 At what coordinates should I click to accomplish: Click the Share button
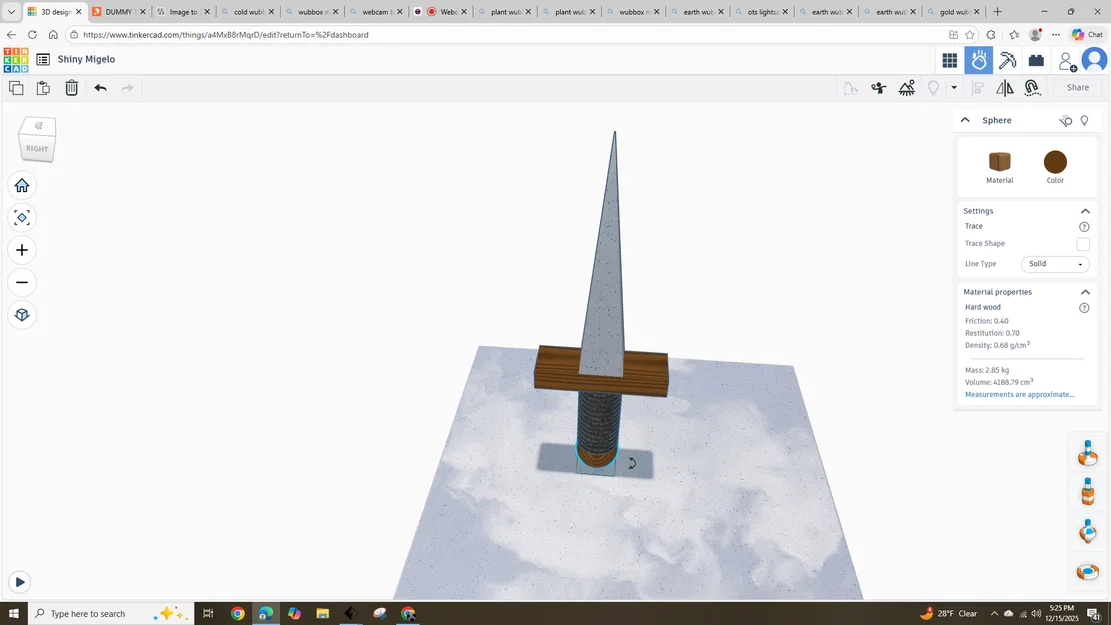pos(1078,88)
